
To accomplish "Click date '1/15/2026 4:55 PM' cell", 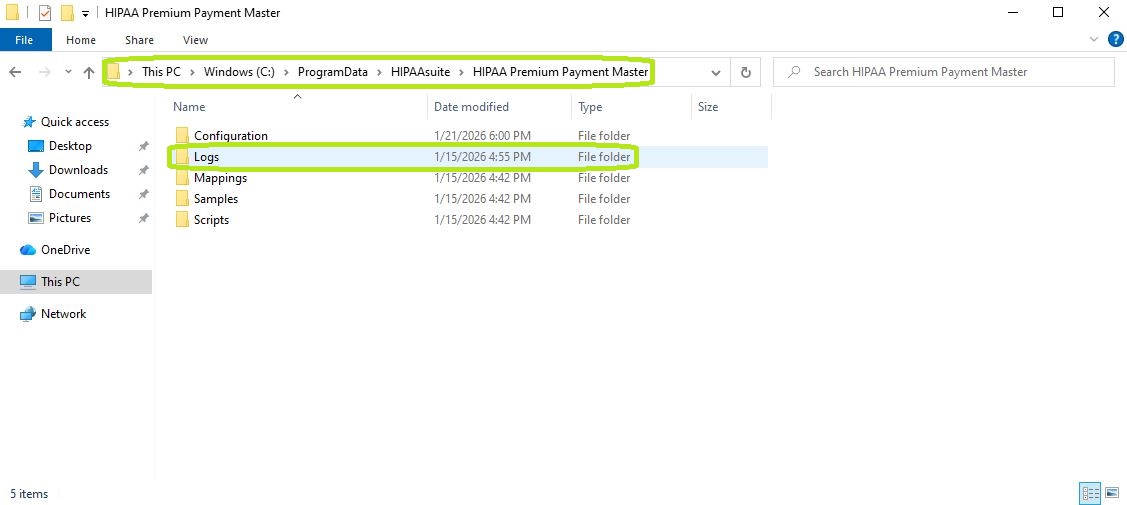I will pos(482,157).
